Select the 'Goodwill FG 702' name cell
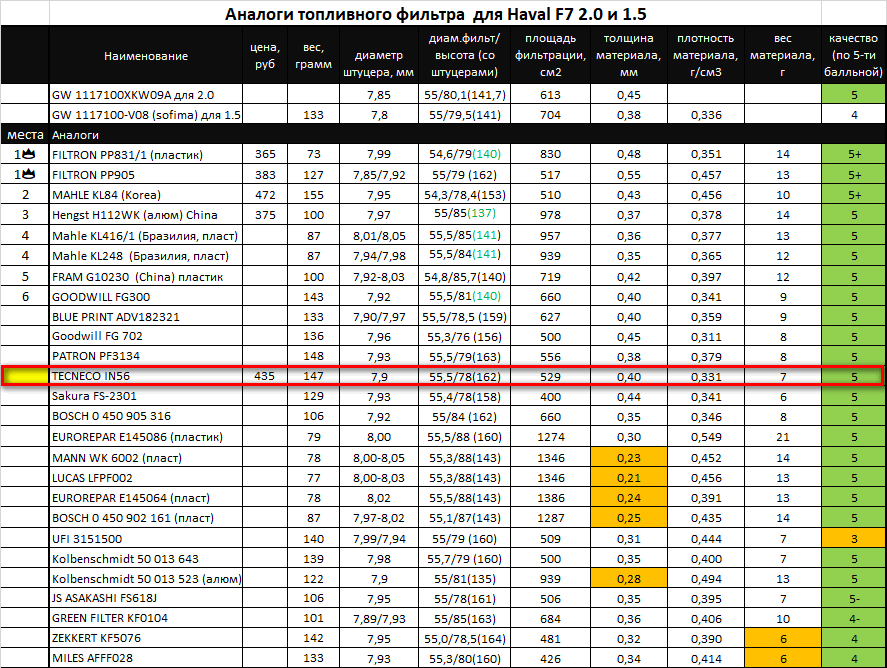The width and height of the screenshot is (887, 668). click(x=146, y=337)
